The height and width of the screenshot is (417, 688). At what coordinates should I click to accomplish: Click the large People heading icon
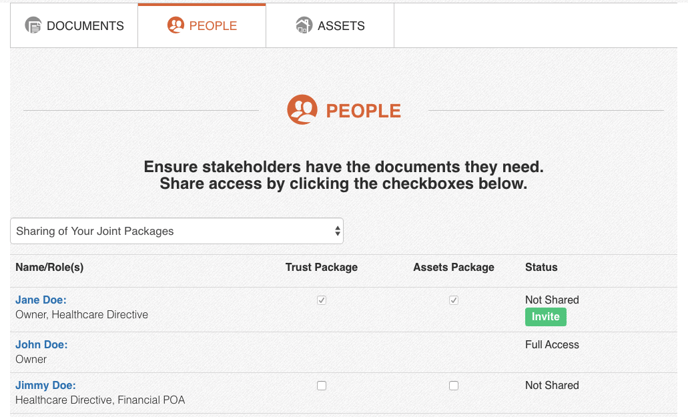tap(302, 110)
